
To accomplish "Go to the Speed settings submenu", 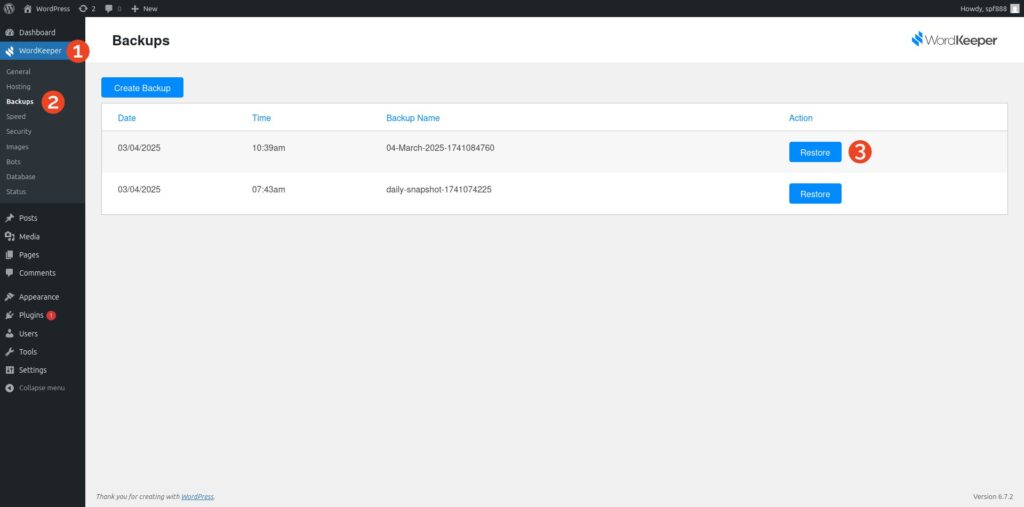I will 16,116.
